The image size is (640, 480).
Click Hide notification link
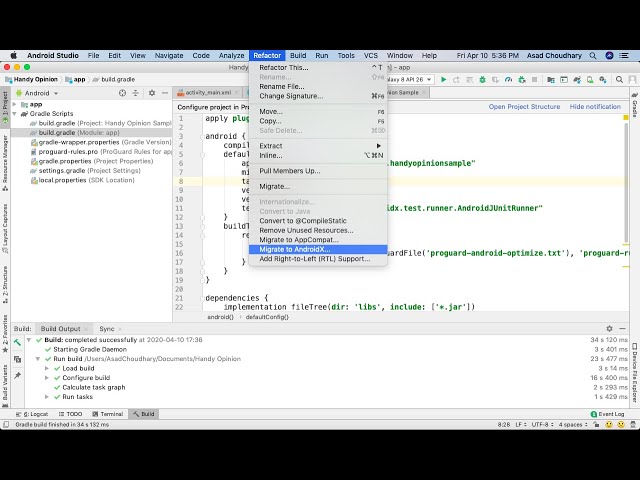595,107
